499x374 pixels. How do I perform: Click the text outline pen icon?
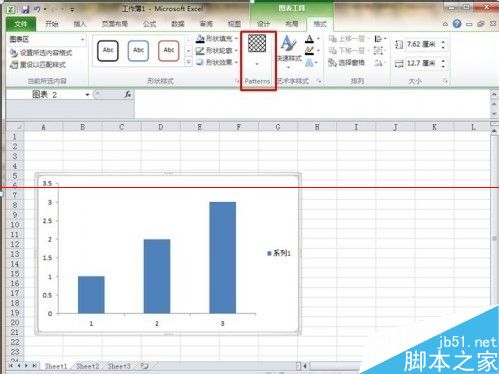(x=309, y=51)
